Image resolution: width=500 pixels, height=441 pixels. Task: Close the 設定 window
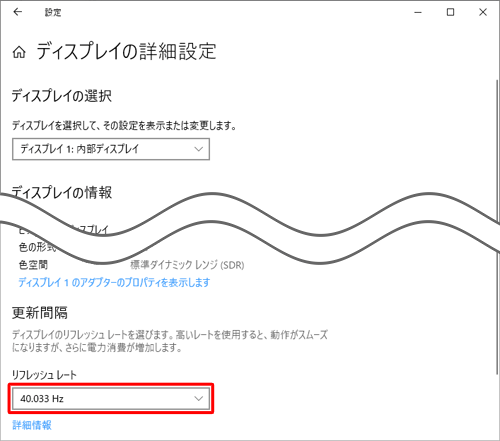483,12
